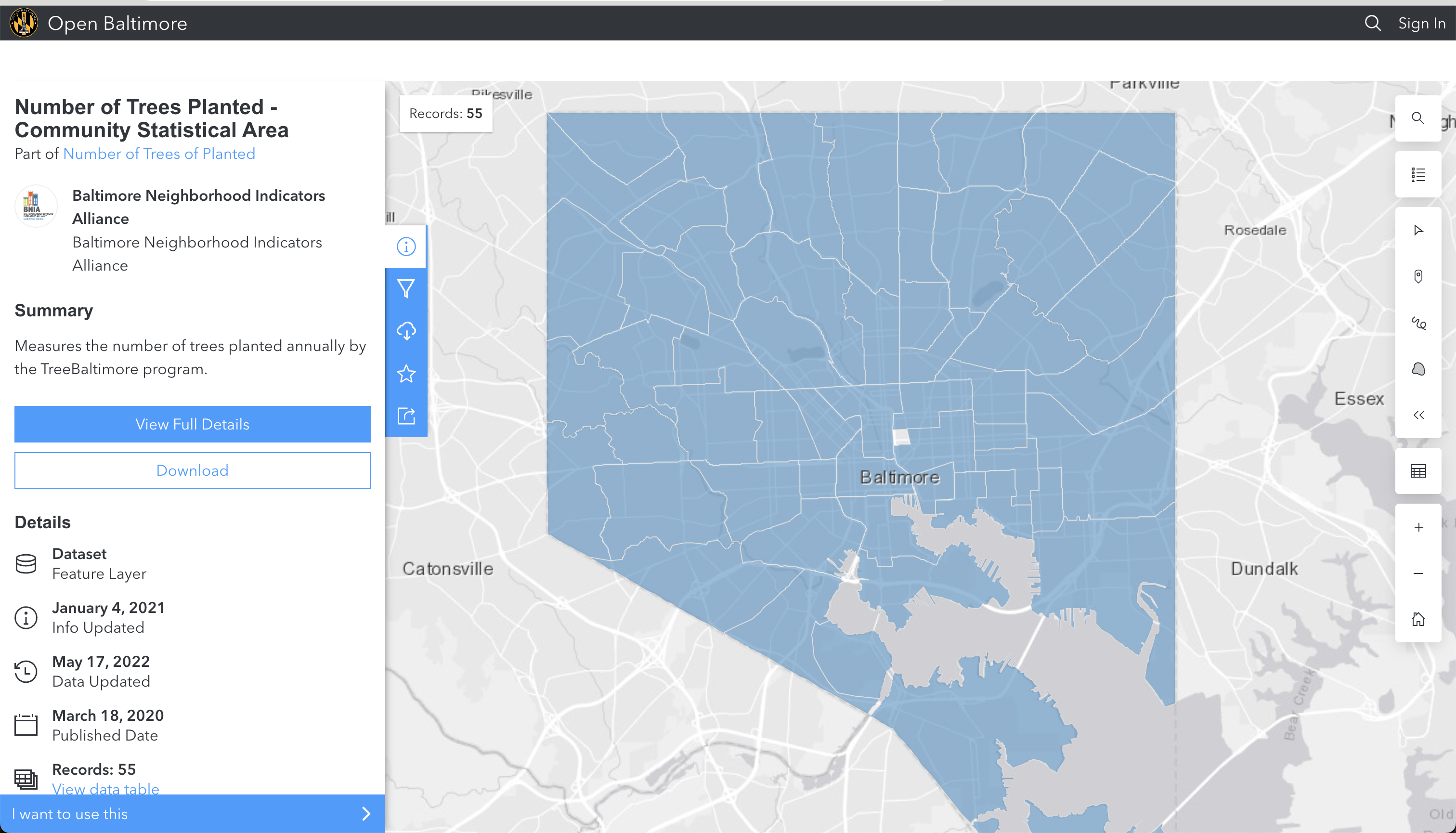Collapse the map tool panel with the double chevron
The width and height of the screenshot is (1456, 833).
click(1418, 415)
